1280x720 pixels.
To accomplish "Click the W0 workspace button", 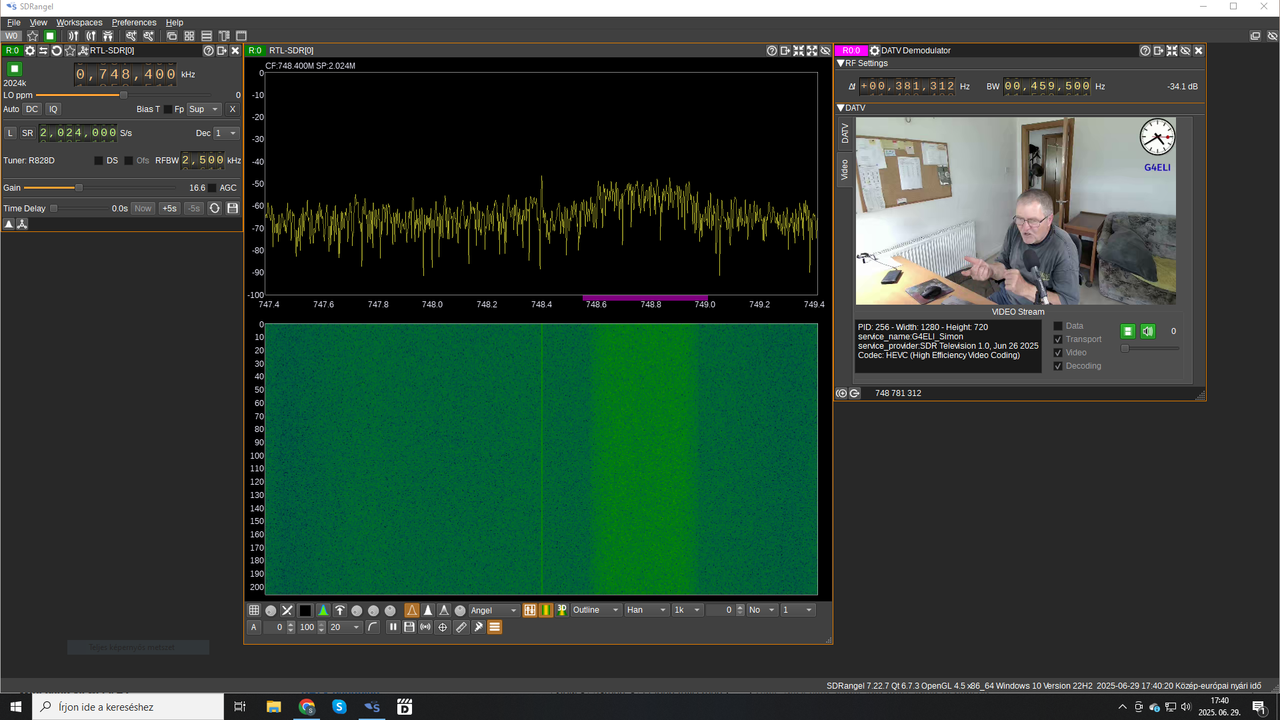I will (x=11, y=36).
